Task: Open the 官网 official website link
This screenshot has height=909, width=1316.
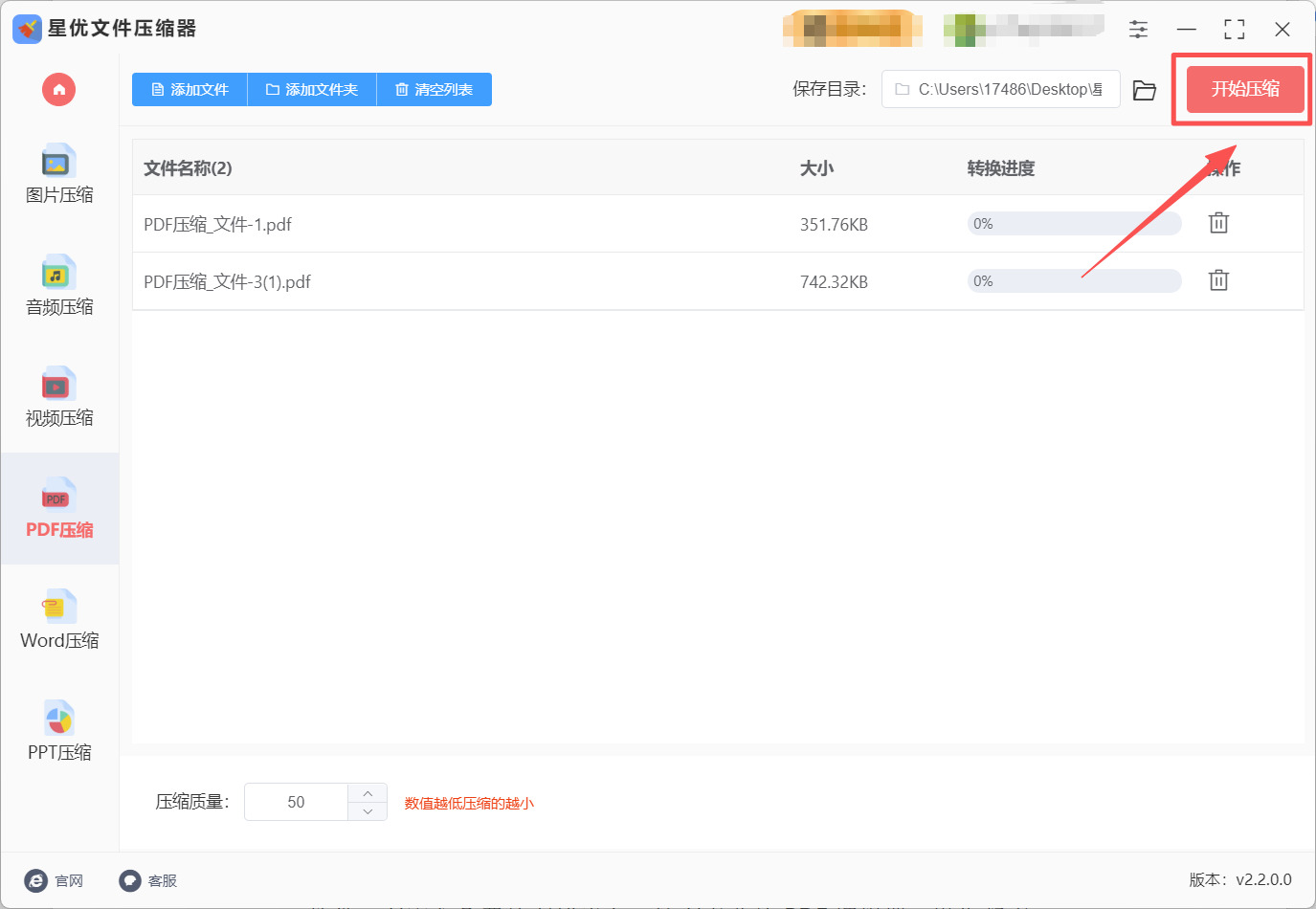Action: [x=55, y=880]
